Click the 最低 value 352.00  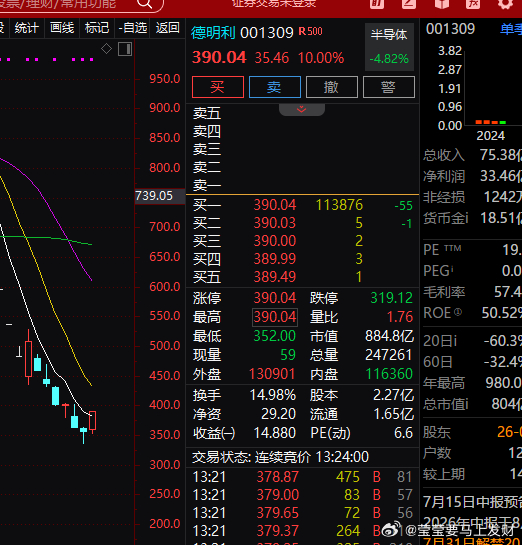(275, 336)
